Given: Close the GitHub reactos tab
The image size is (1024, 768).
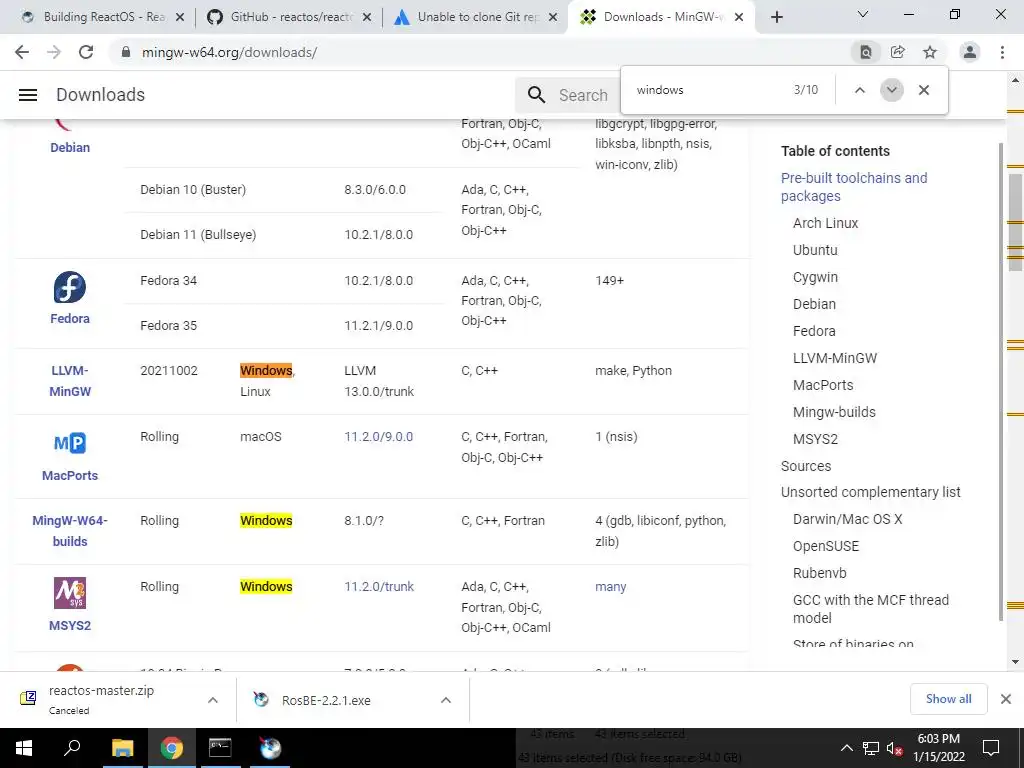Looking at the screenshot, I should click(367, 17).
